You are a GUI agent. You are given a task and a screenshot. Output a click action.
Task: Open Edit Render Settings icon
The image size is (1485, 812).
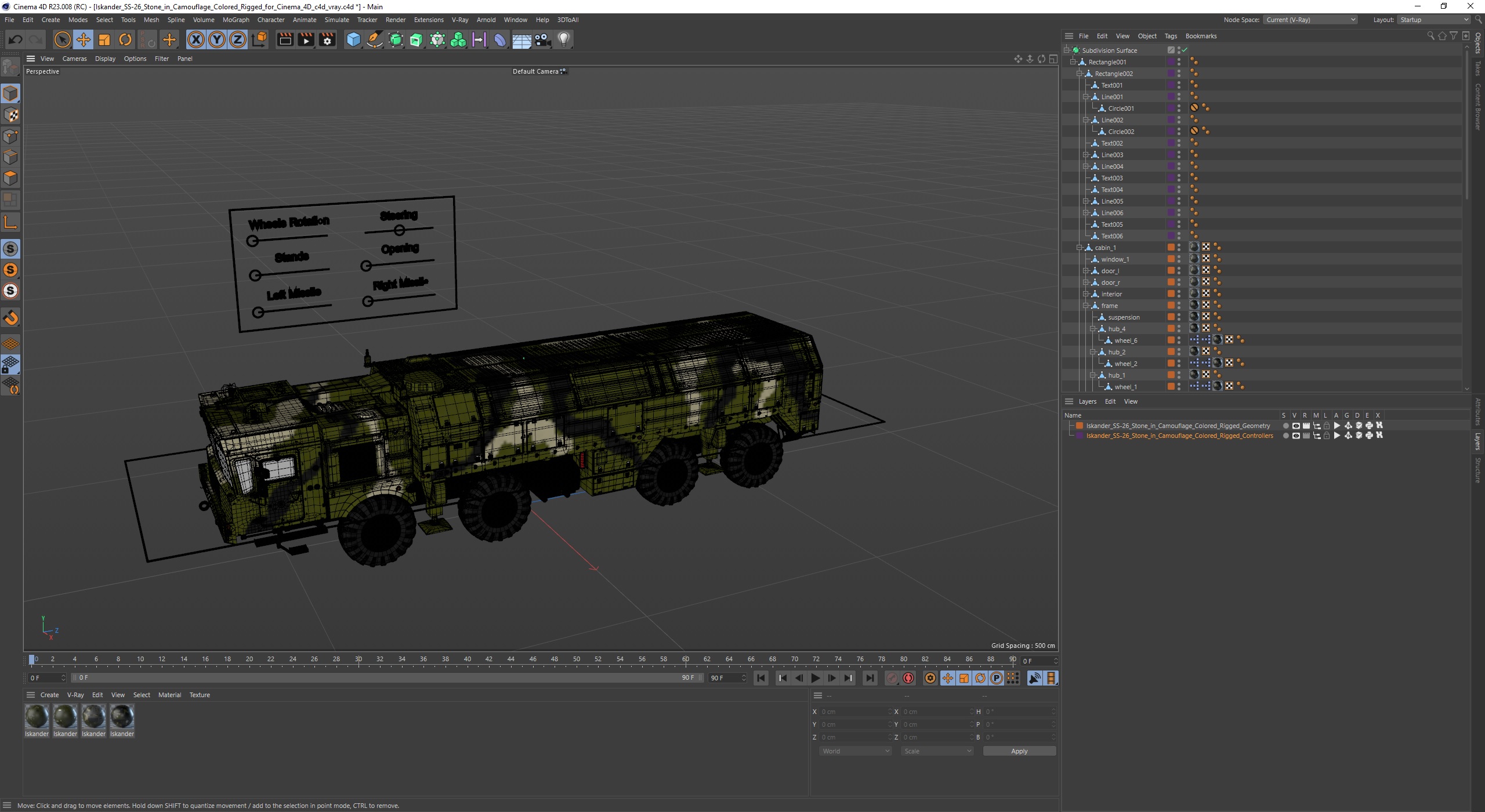(327, 39)
